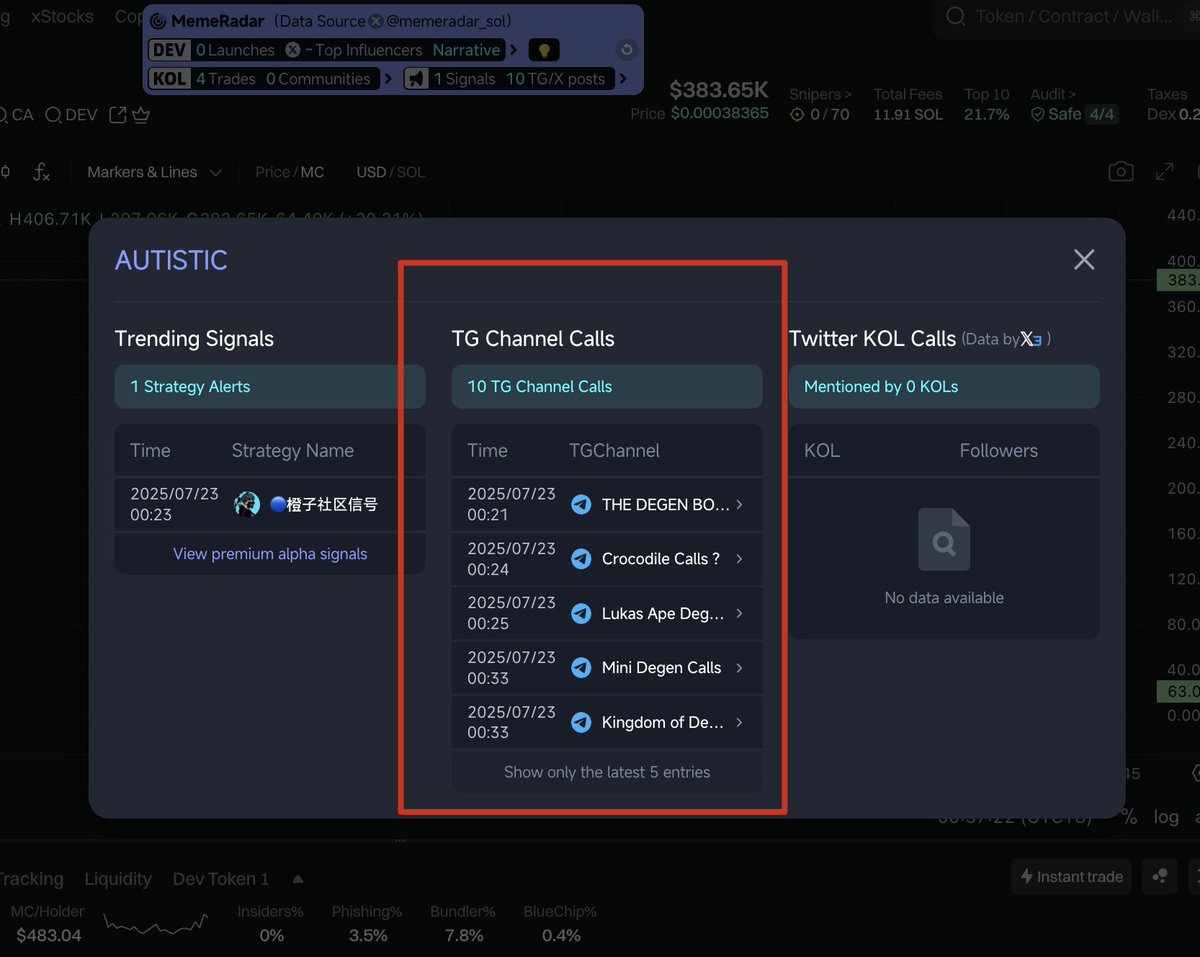Click Telegram icon beside Crocodile Calls

pos(581,559)
